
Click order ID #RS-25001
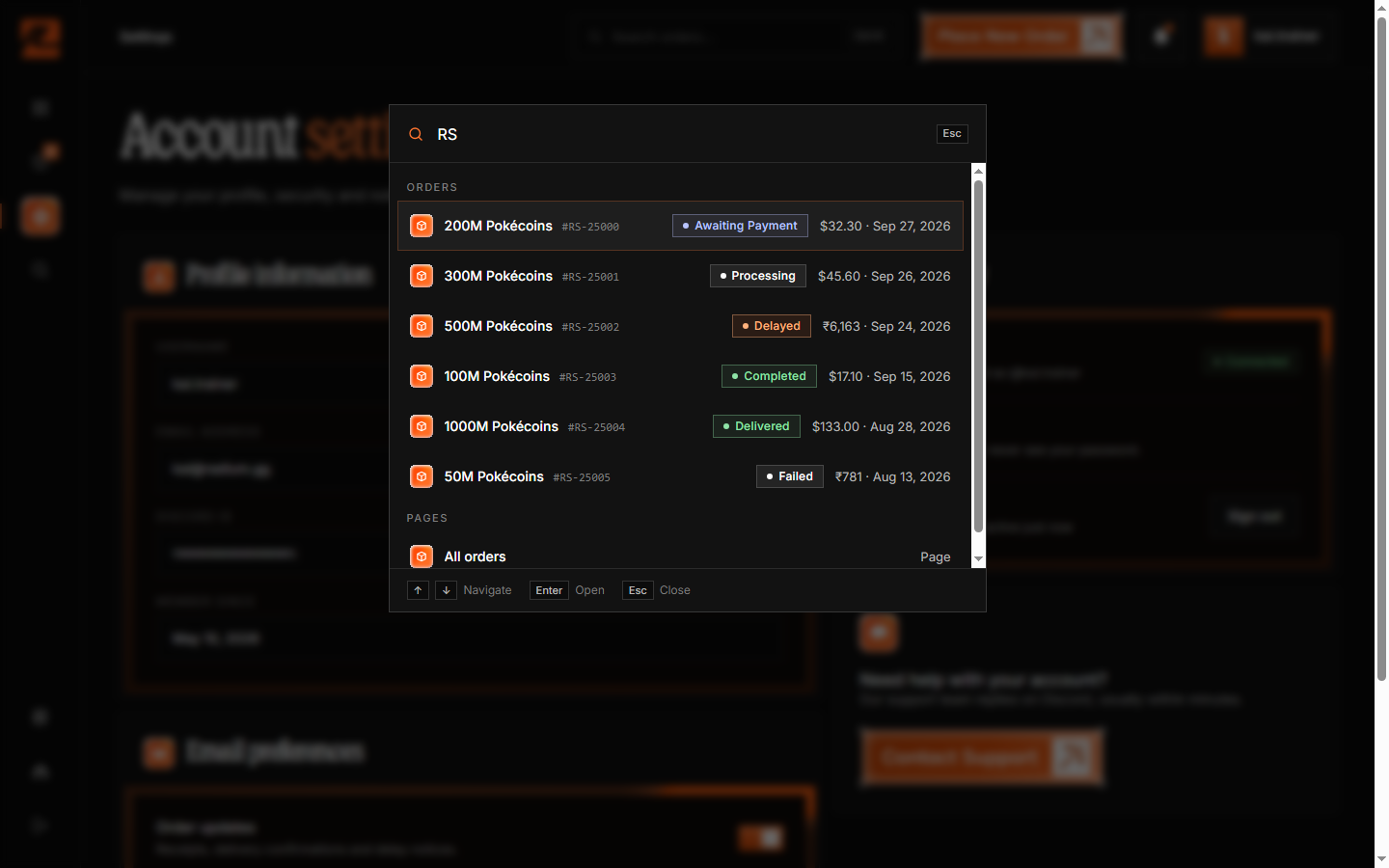590,277
